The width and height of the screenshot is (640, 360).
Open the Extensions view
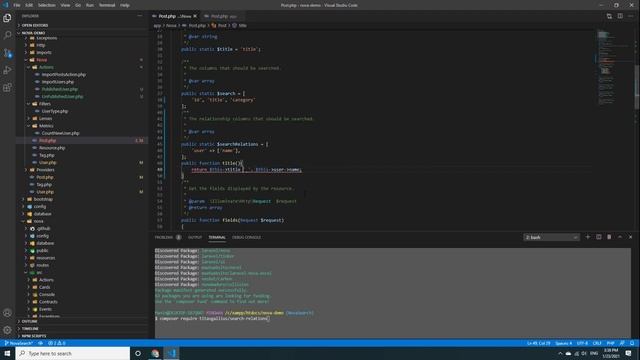point(7,88)
